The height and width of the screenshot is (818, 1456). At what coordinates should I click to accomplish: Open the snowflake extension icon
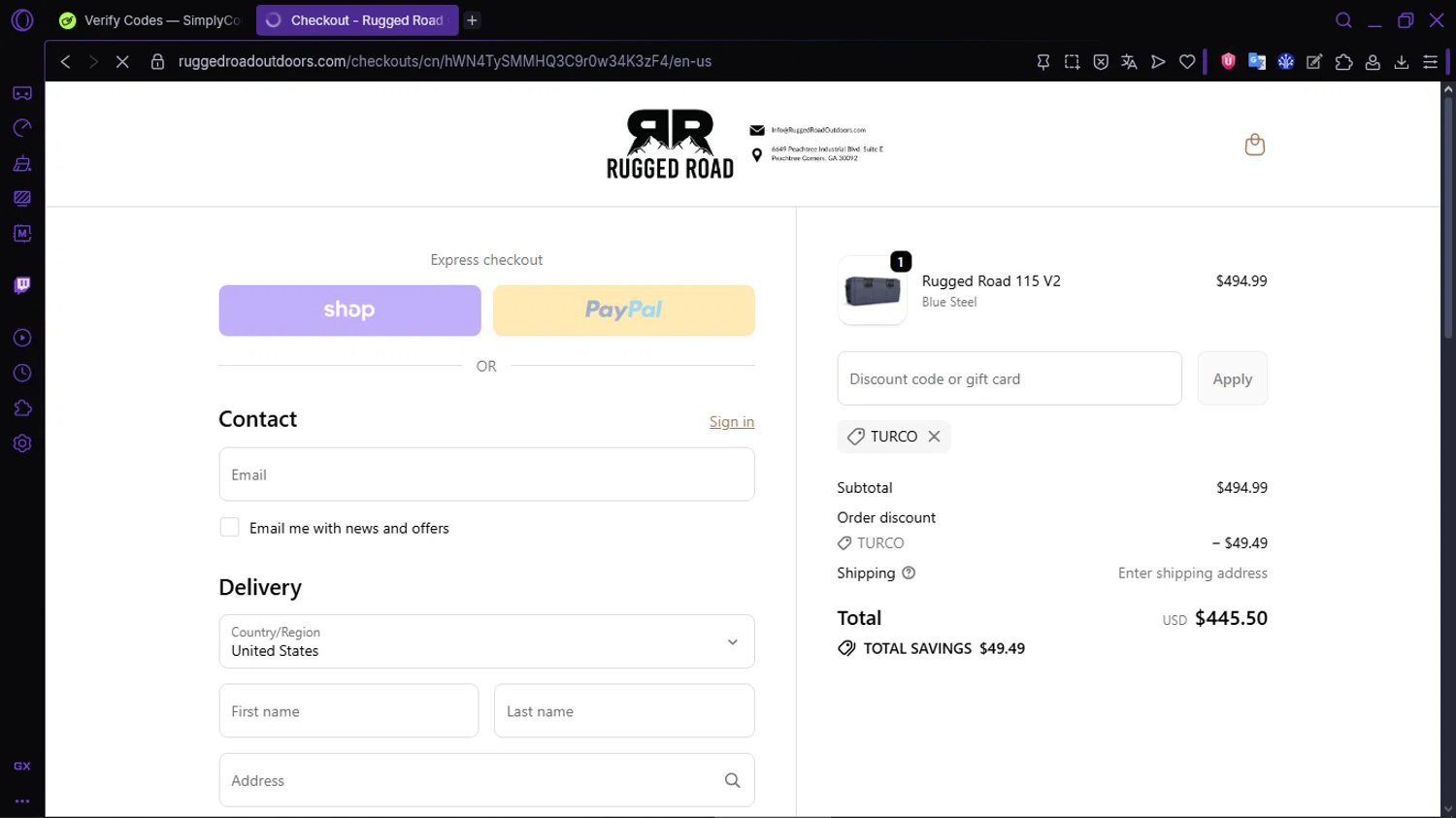click(x=1286, y=61)
